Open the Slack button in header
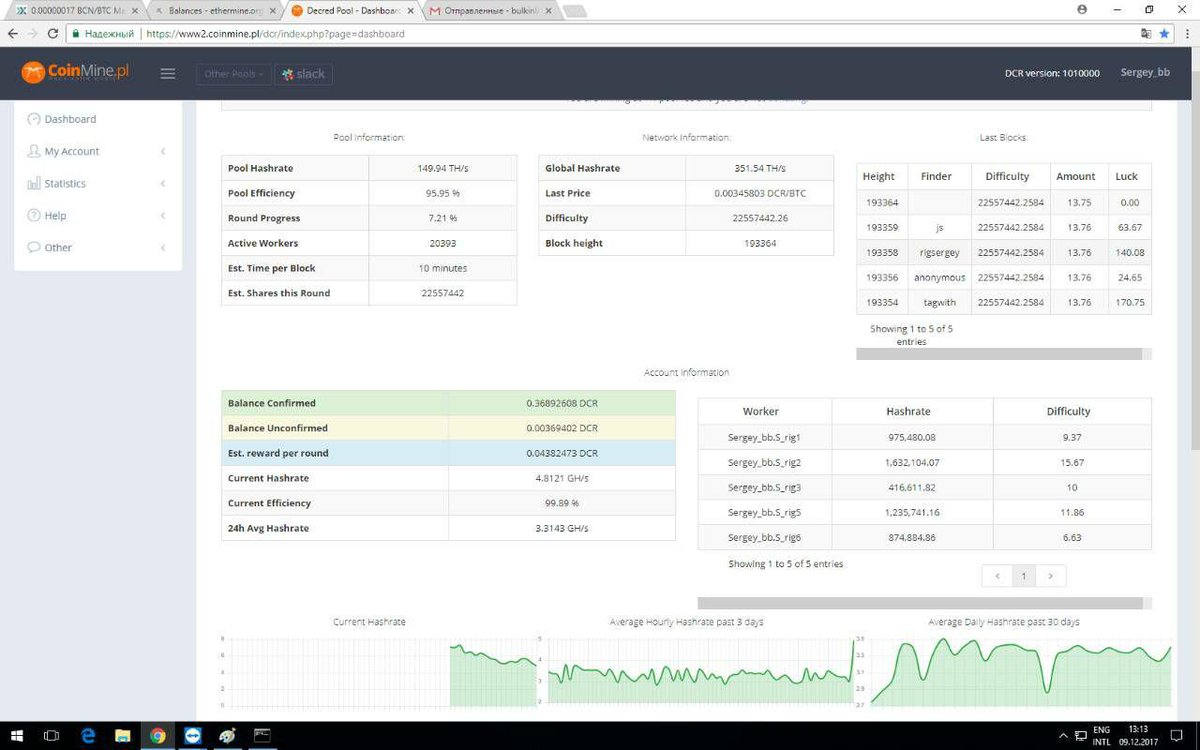The image size is (1200, 750). click(x=304, y=74)
